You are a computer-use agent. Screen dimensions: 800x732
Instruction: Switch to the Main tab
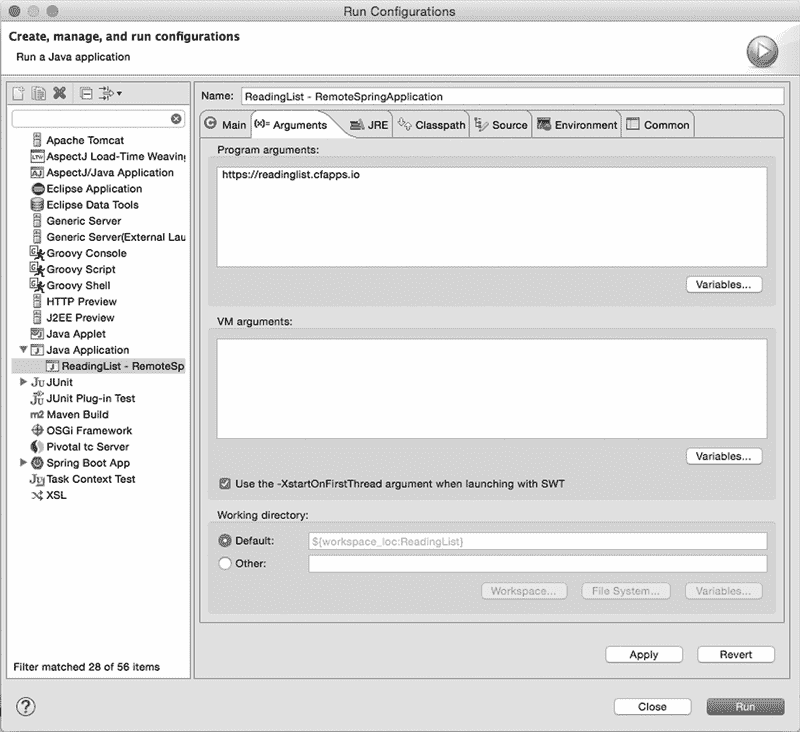225,125
